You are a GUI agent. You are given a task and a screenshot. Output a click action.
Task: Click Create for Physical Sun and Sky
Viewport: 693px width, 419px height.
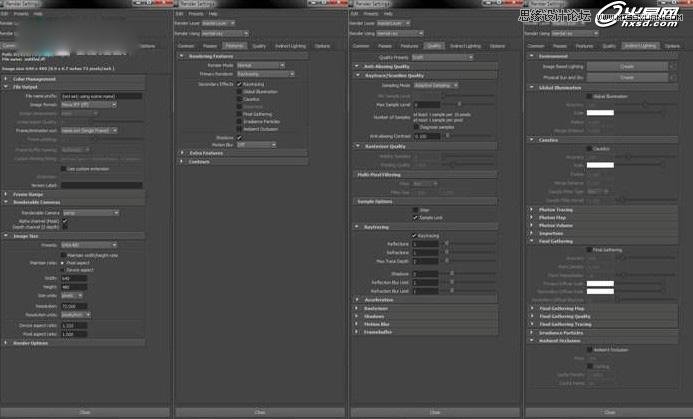coord(626,76)
